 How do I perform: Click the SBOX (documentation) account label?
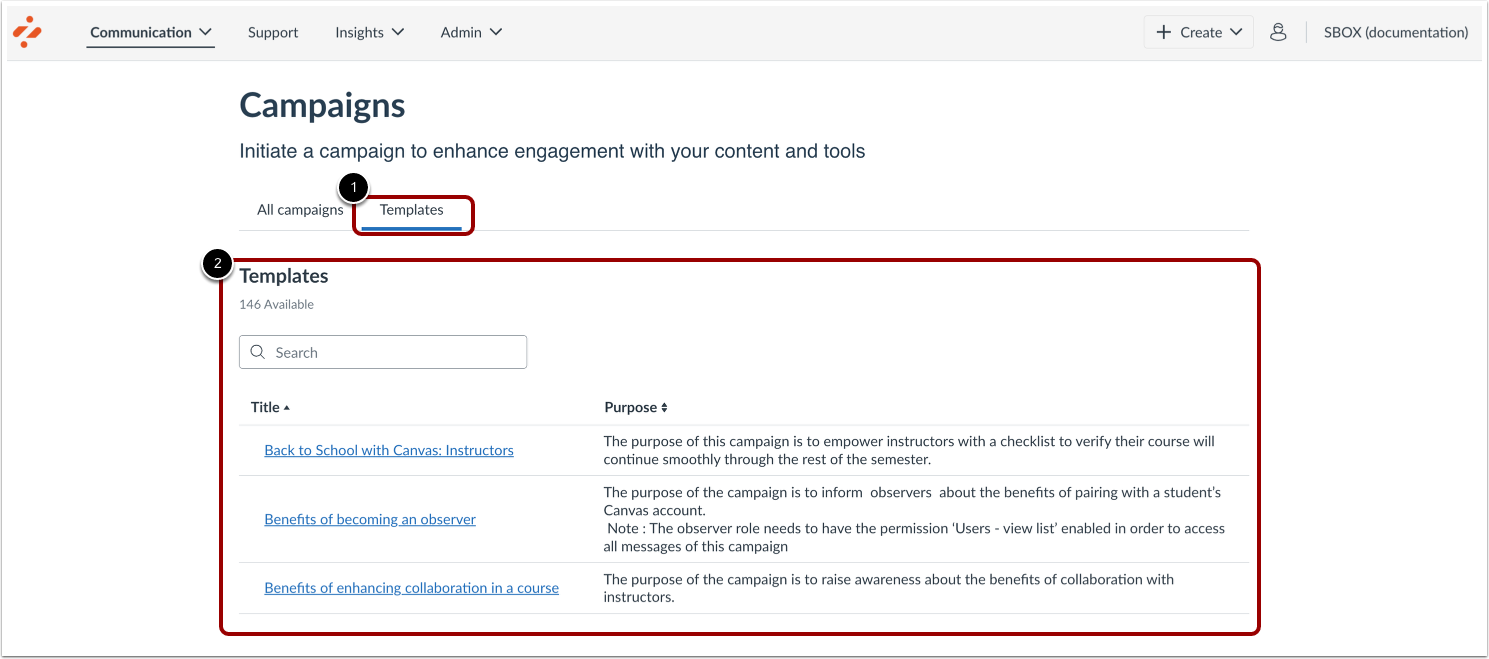(x=1395, y=31)
